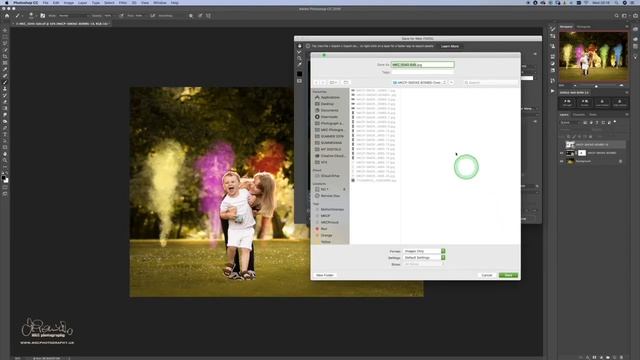Click the Navigator zoom slider

point(596,86)
